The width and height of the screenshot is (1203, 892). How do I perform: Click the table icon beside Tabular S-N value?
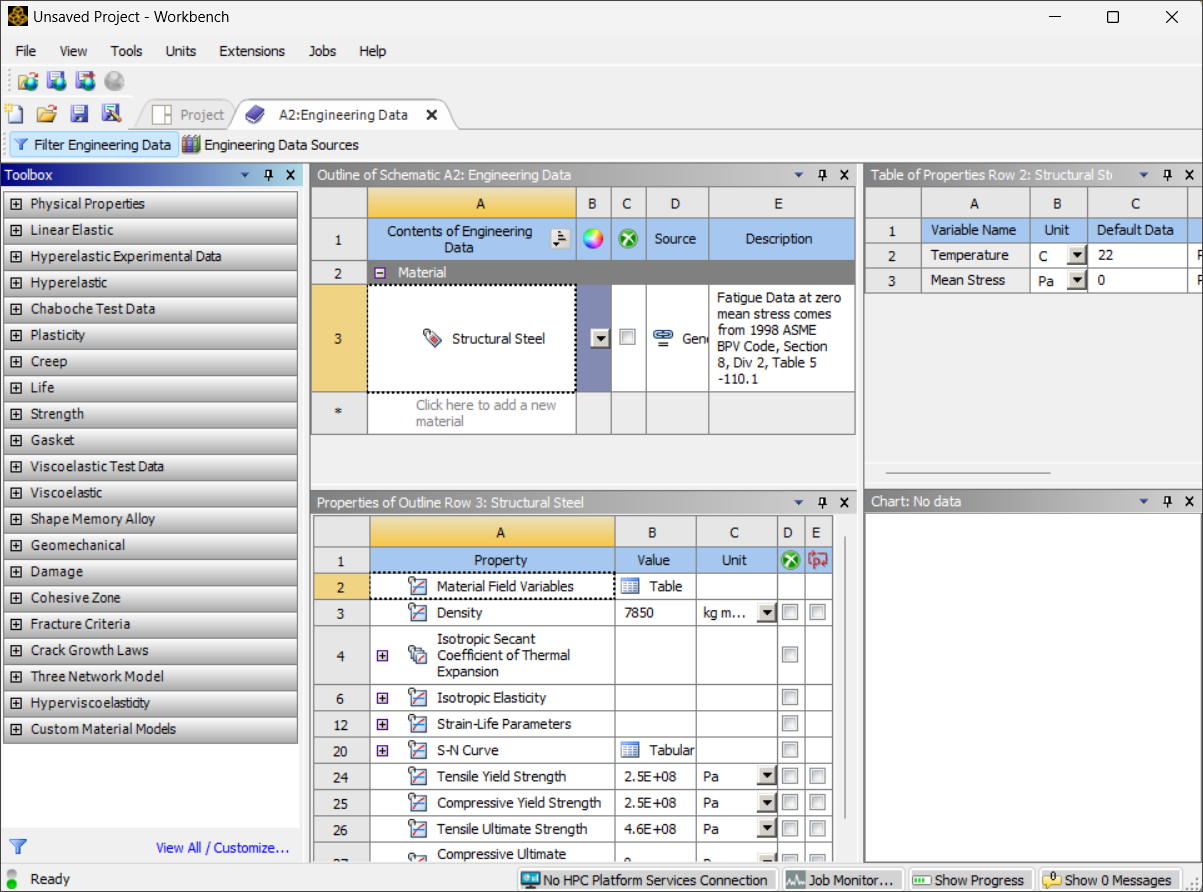pyautogui.click(x=630, y=750)
